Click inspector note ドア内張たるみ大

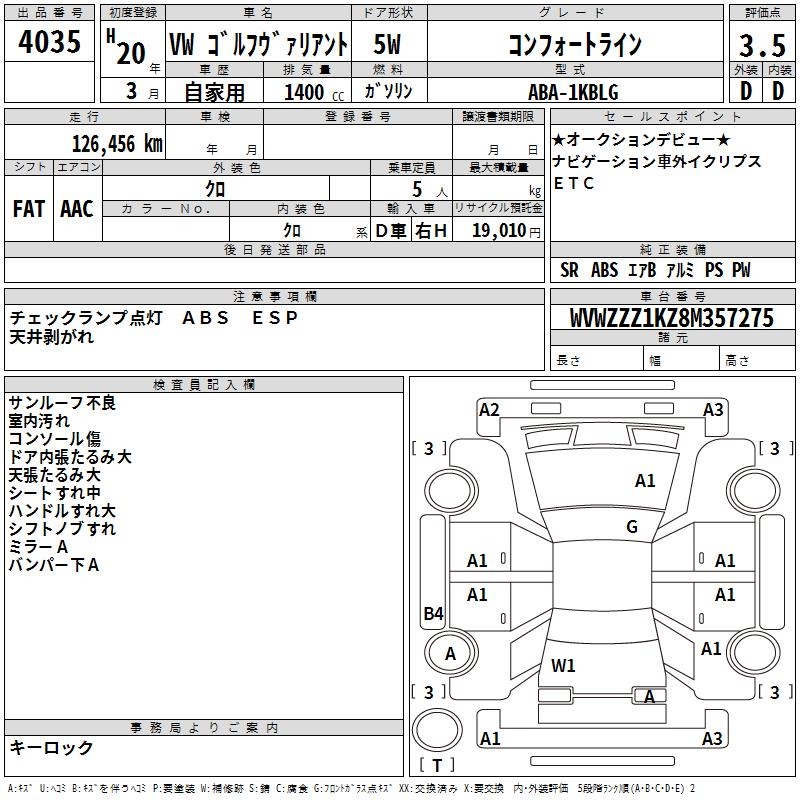point(70,457)
